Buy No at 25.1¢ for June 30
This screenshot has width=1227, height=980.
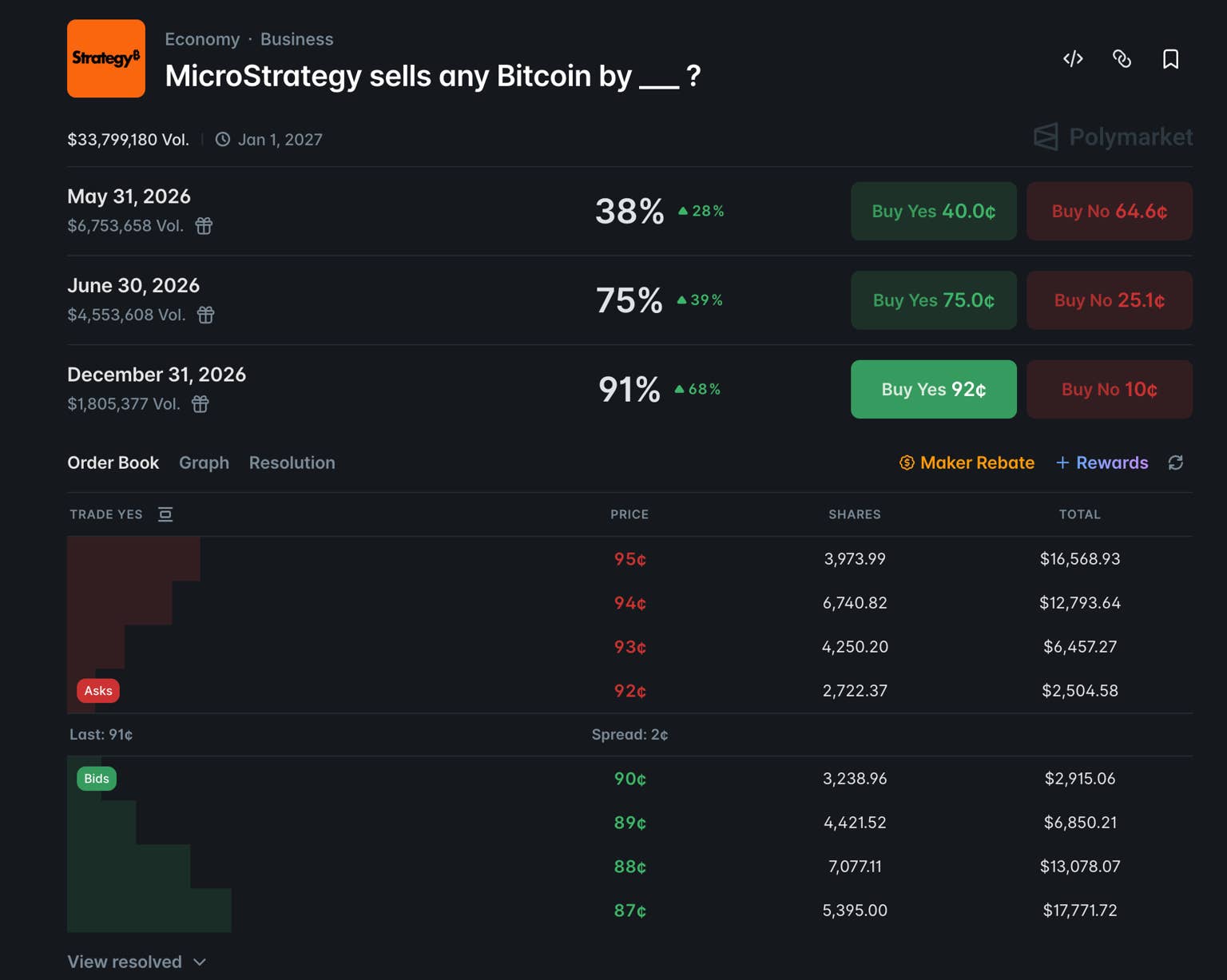(1109, 300)
